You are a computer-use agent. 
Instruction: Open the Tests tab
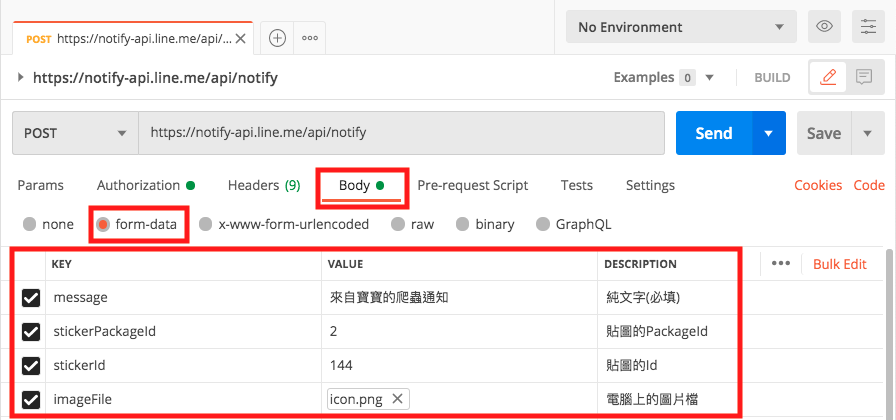click(577, 185)
